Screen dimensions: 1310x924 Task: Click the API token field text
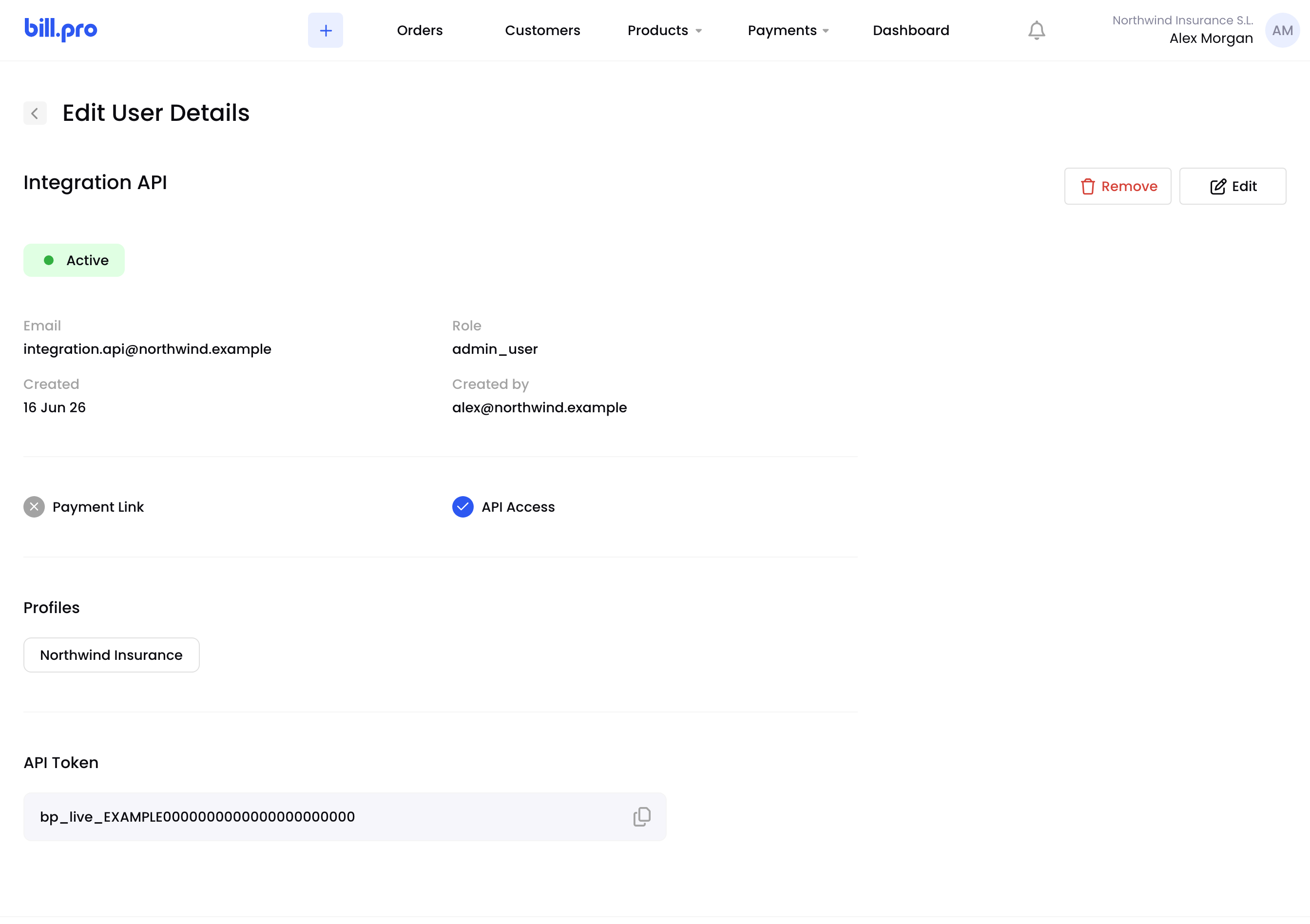coord(197,817)
